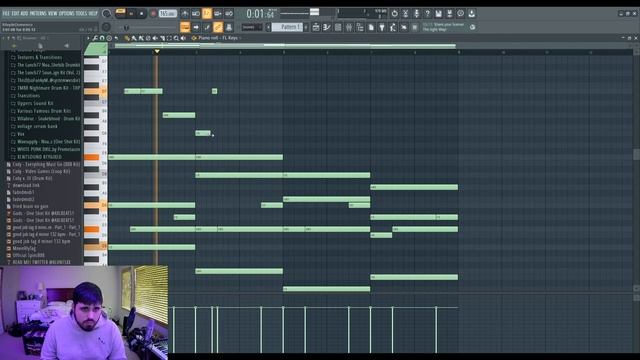Select the Delete tool in piano roll toolbar

[148, 38]
